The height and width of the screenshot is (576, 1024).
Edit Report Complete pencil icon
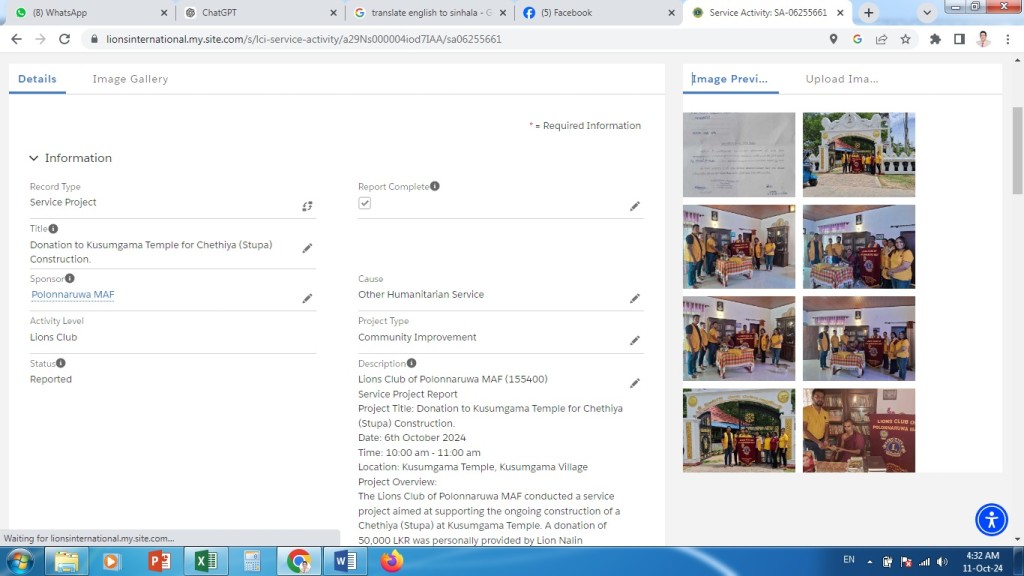click(635, 206)
